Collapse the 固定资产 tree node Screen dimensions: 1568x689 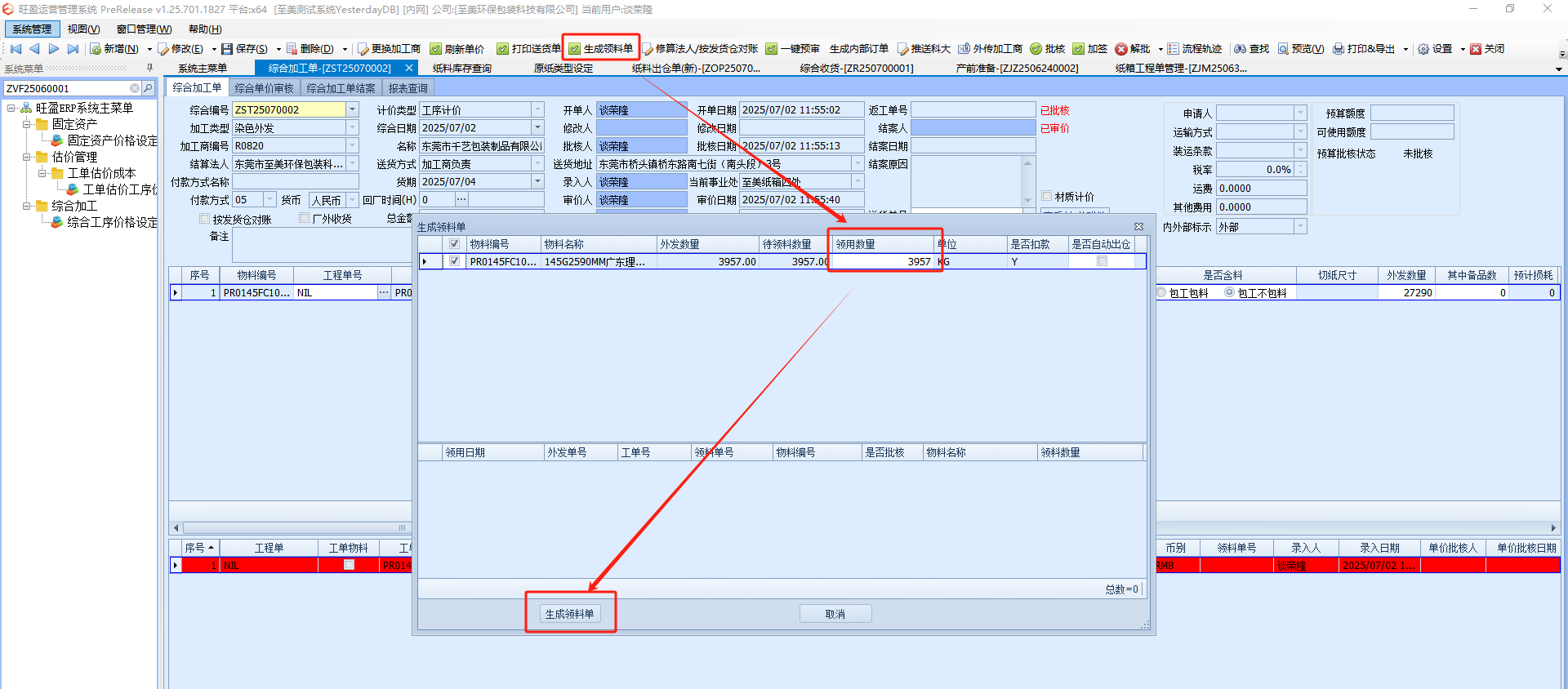click(x=27, y=124)
